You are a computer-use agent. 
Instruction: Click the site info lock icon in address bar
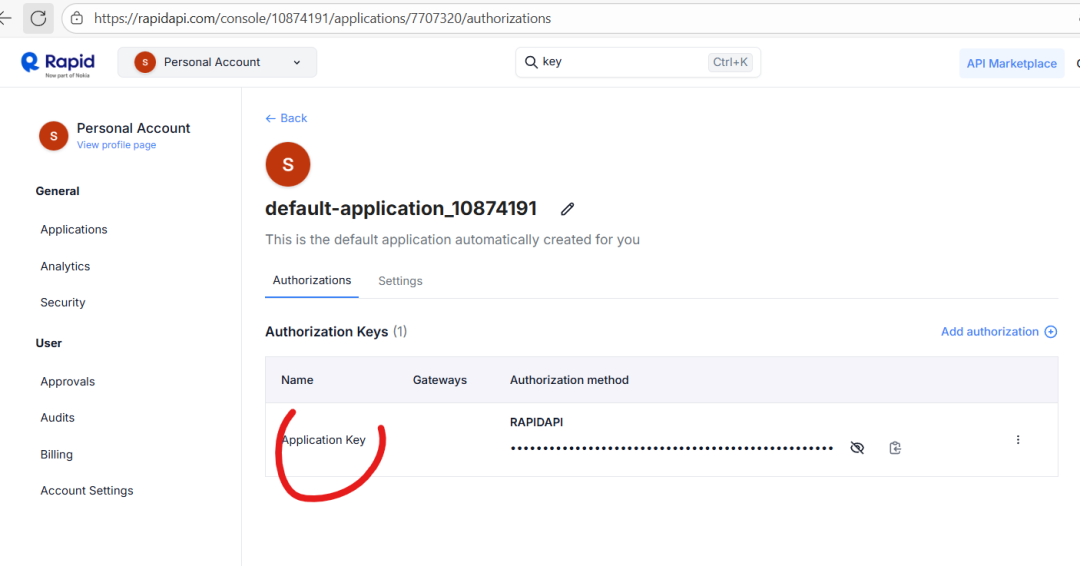[x=77, y=19]
